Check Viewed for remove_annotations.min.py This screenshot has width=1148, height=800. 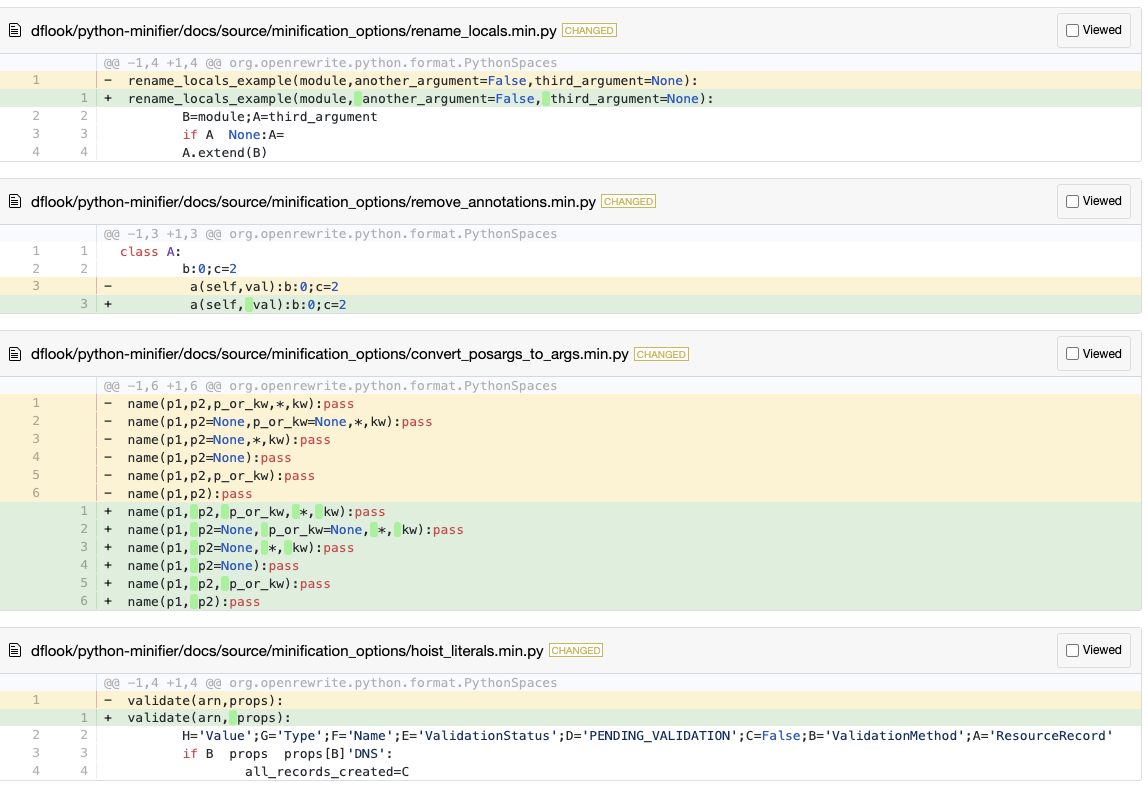(x=1072, y=201)
